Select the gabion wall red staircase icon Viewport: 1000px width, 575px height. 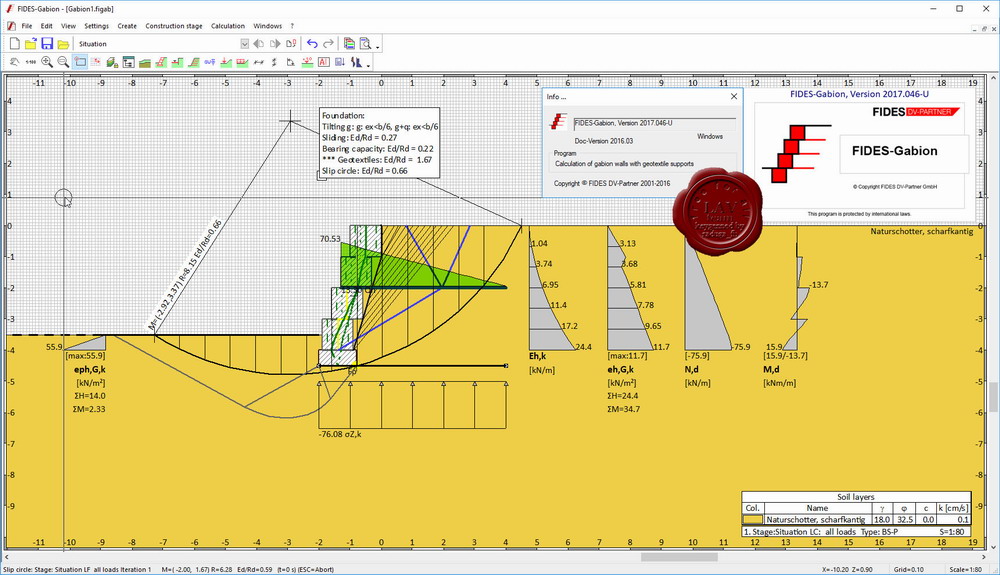(161, 62)
